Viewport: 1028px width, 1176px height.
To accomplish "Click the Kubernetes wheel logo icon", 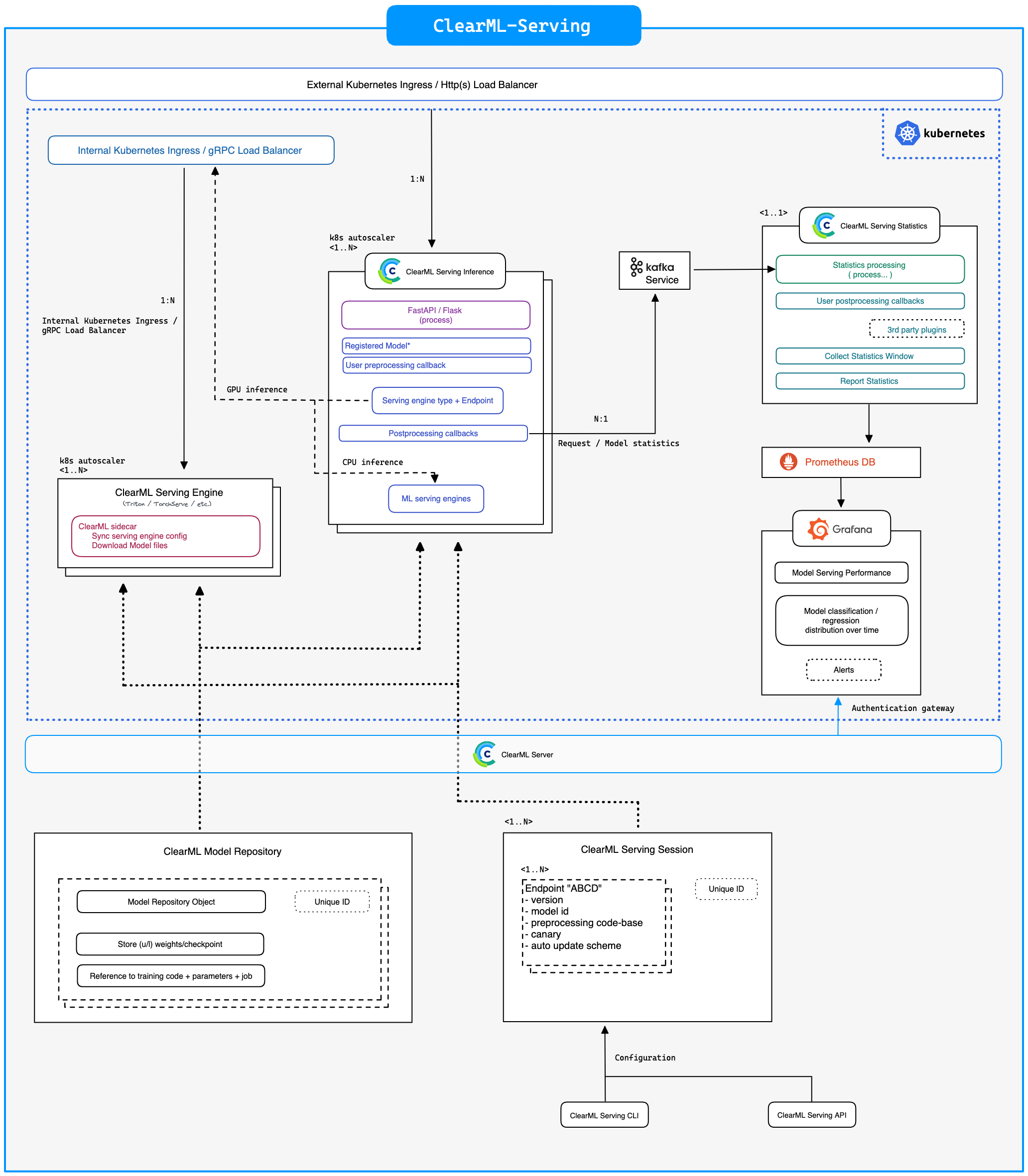I will (907, 133).
